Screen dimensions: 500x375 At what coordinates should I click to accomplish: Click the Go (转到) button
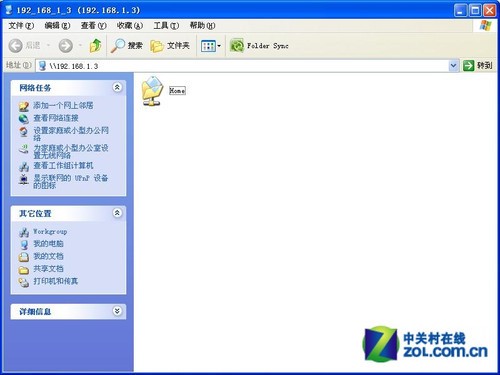477,66
